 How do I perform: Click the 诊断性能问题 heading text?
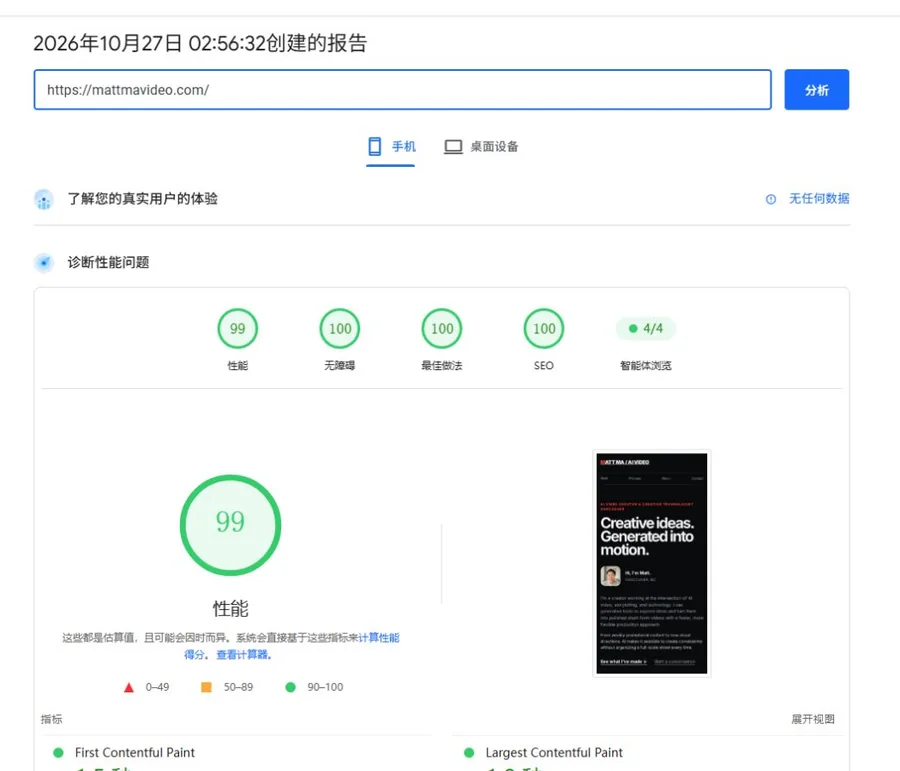coord(108,262)
